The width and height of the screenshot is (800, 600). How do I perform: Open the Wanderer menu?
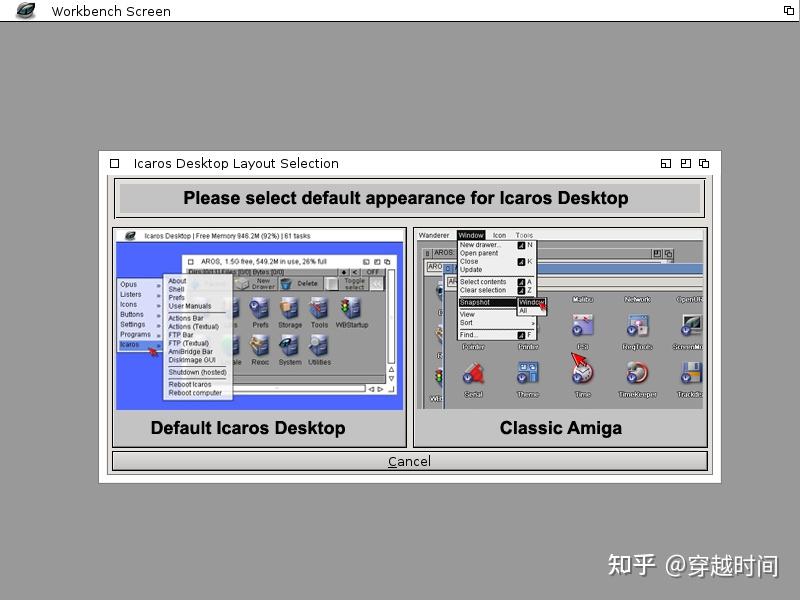coord(435,235)
